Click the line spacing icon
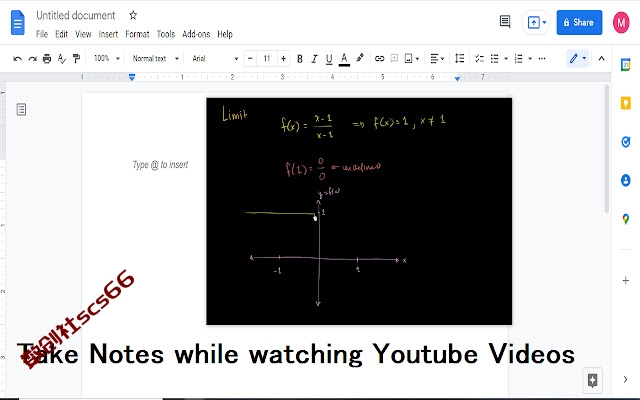 tap(460, 59)
